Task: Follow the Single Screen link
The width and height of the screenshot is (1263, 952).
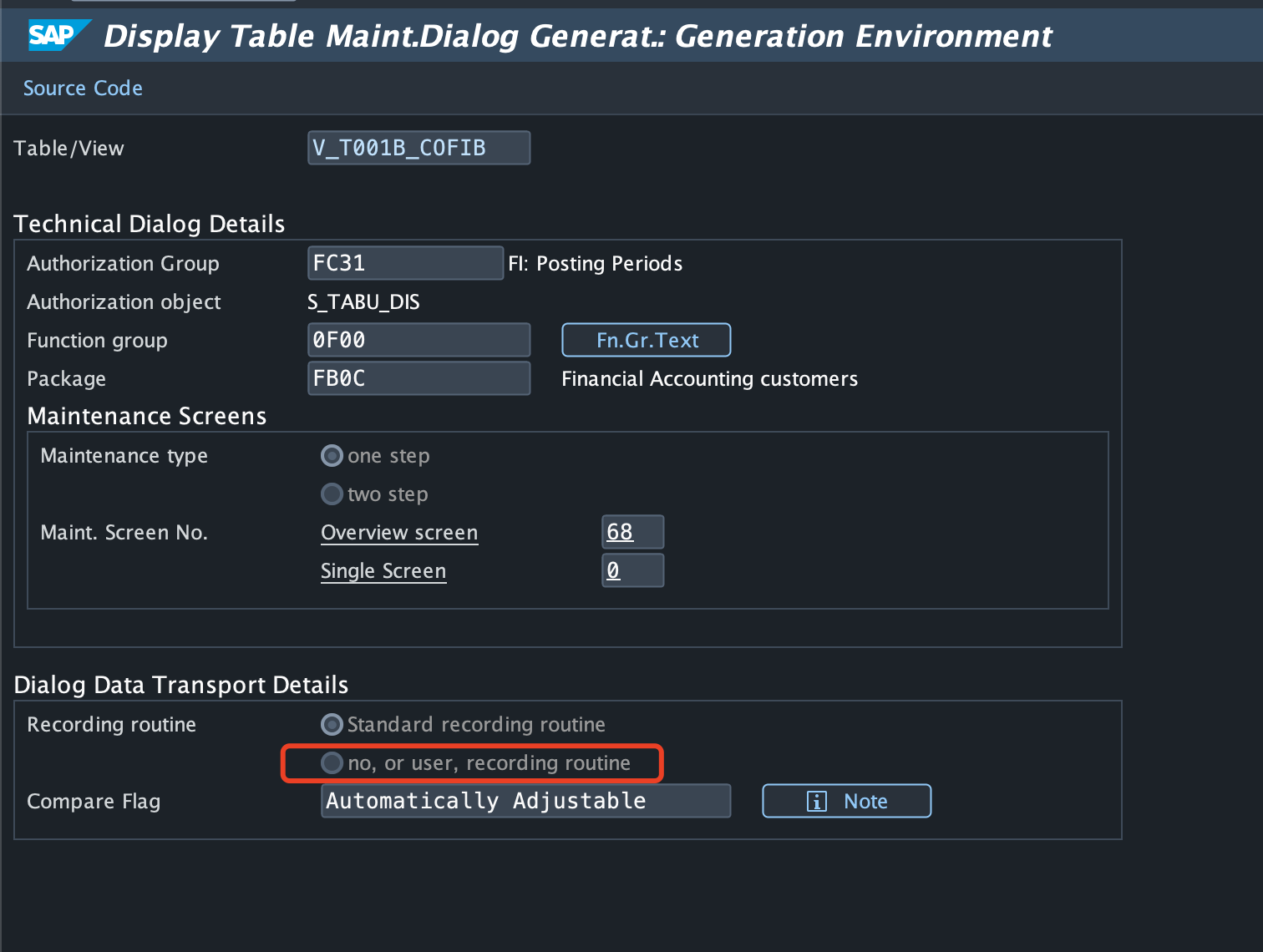Action: [x=383, y=571]
